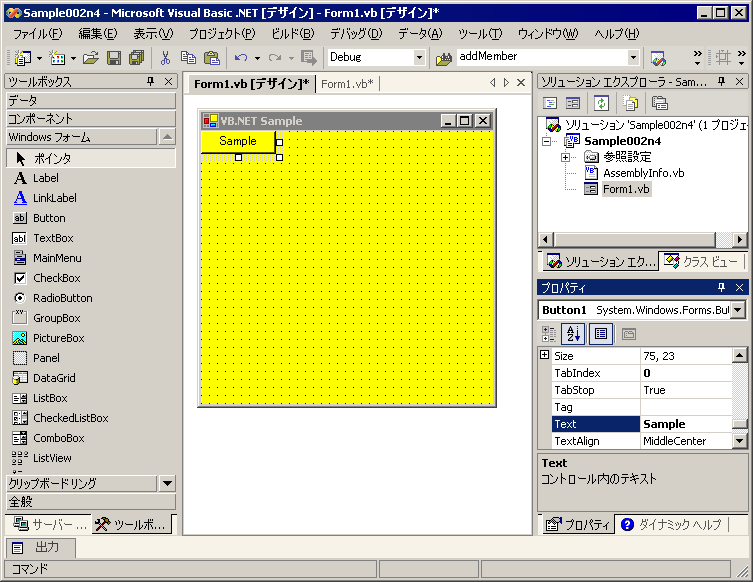The width and height of the screenshot is (753, 582).
Task: Click the Sample button on the form designer
Action: click(x=238, y=141)
